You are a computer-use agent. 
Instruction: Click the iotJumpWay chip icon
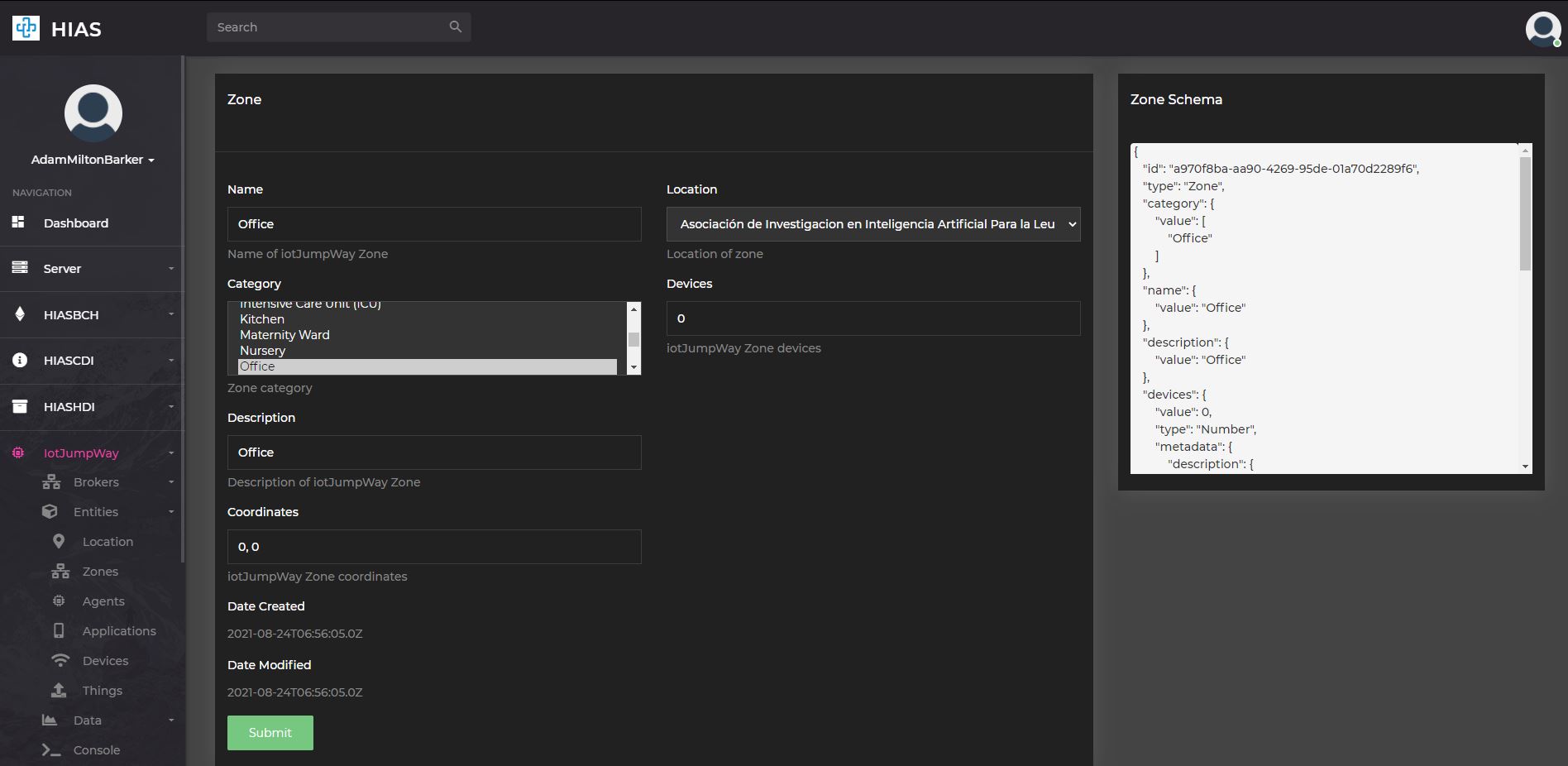(x=18, y=452)
